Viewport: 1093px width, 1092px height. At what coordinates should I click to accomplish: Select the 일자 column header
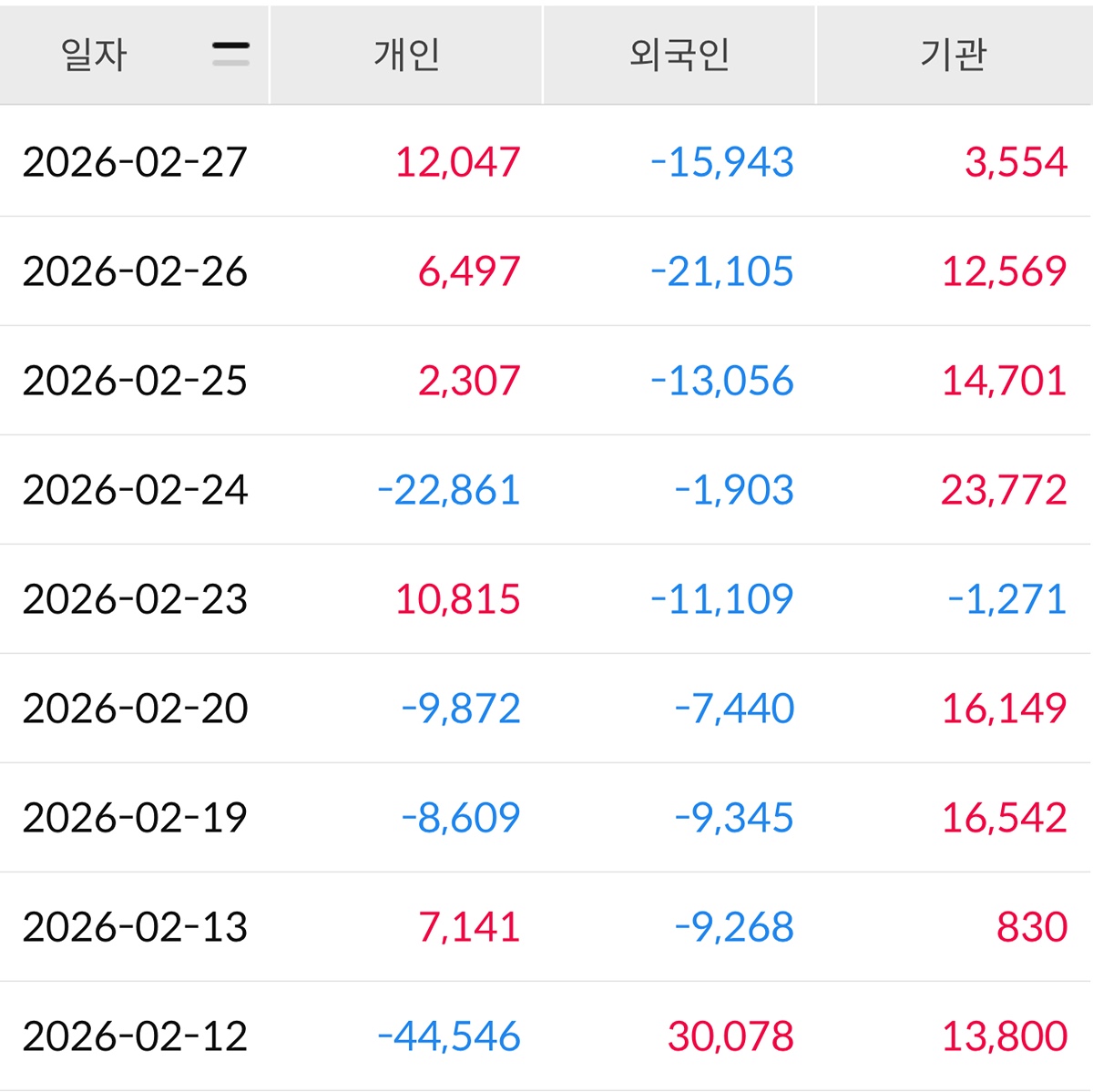pyautogui.click(x=135, y=55)
